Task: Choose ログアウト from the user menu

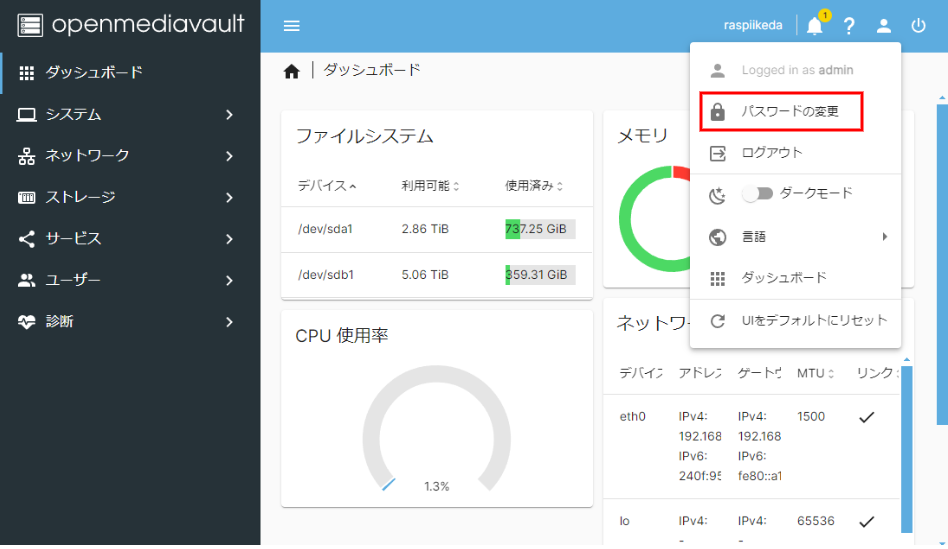Action: click(771, 153)
